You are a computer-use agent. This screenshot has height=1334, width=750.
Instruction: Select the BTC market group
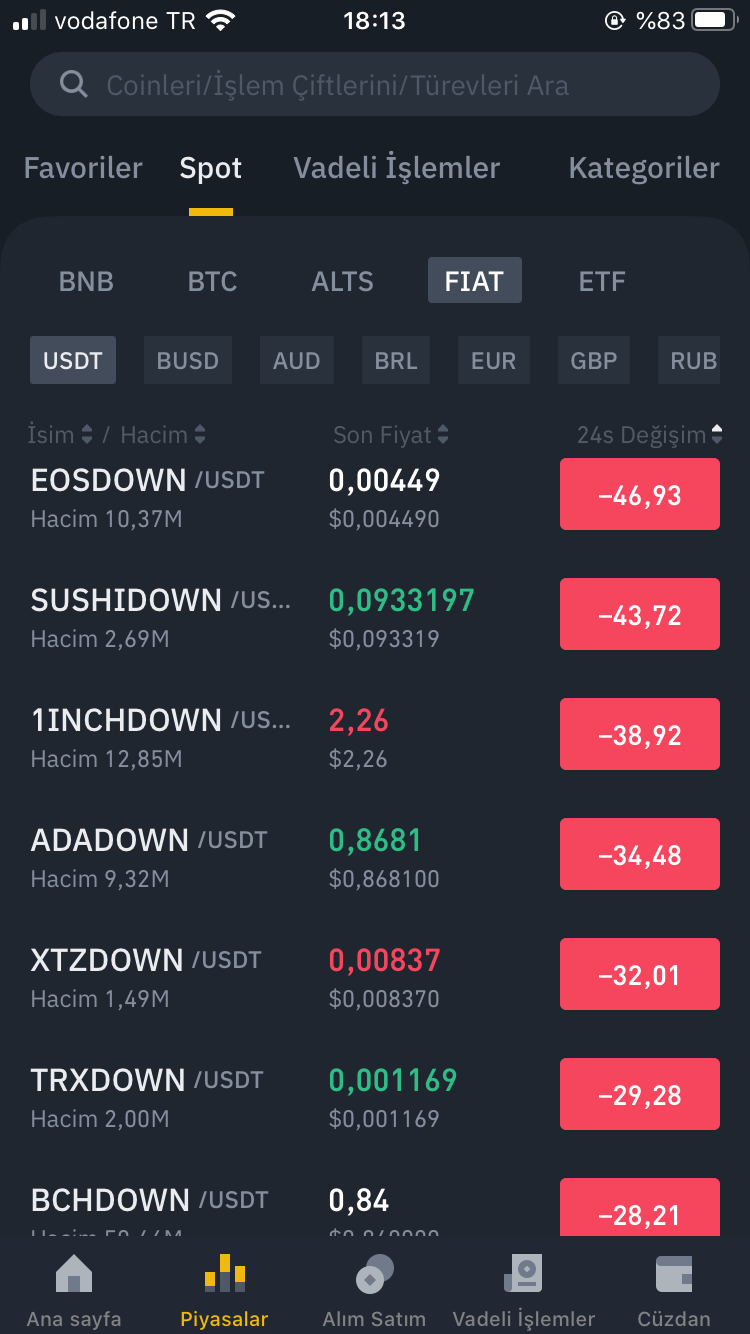[213, 281]
